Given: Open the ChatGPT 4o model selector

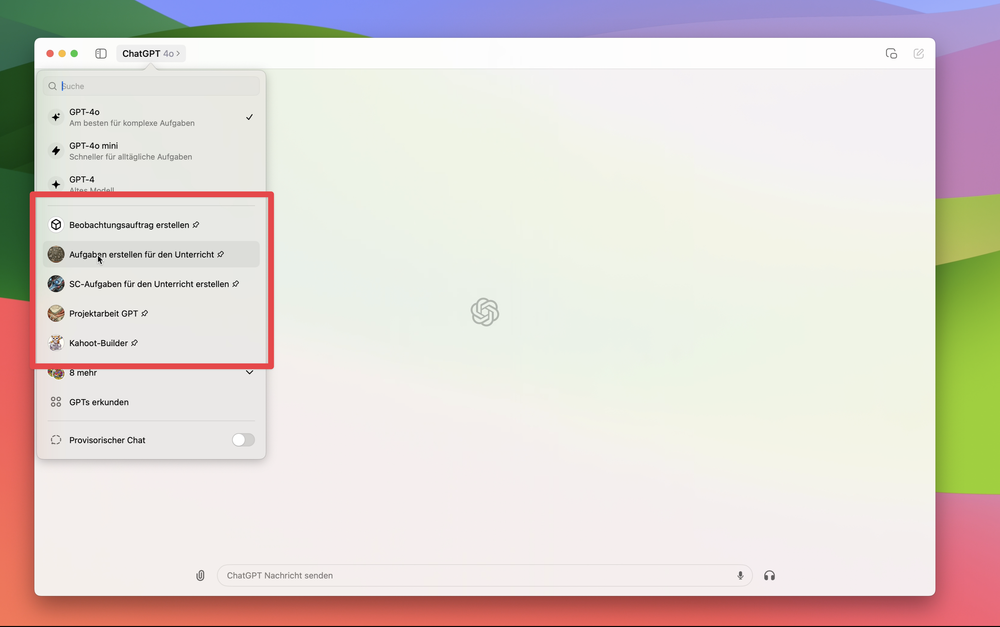Looking at the screenshot, I should click(x=151, y=54).
